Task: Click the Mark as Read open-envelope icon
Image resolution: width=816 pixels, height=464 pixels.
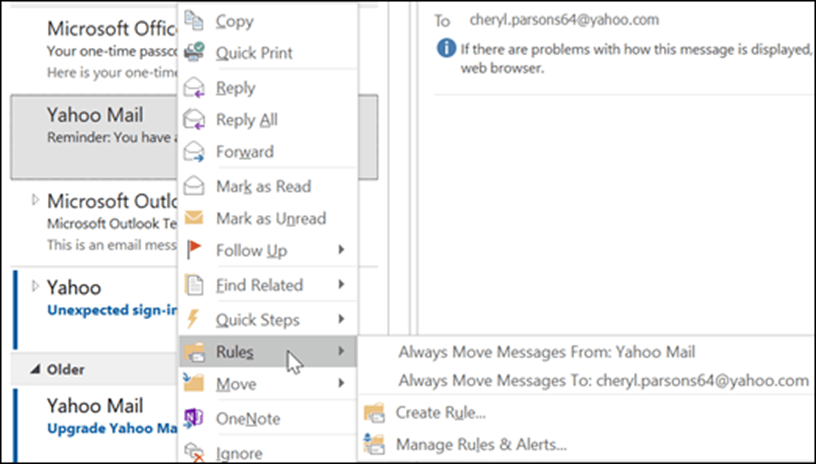Action: (194, 185)
